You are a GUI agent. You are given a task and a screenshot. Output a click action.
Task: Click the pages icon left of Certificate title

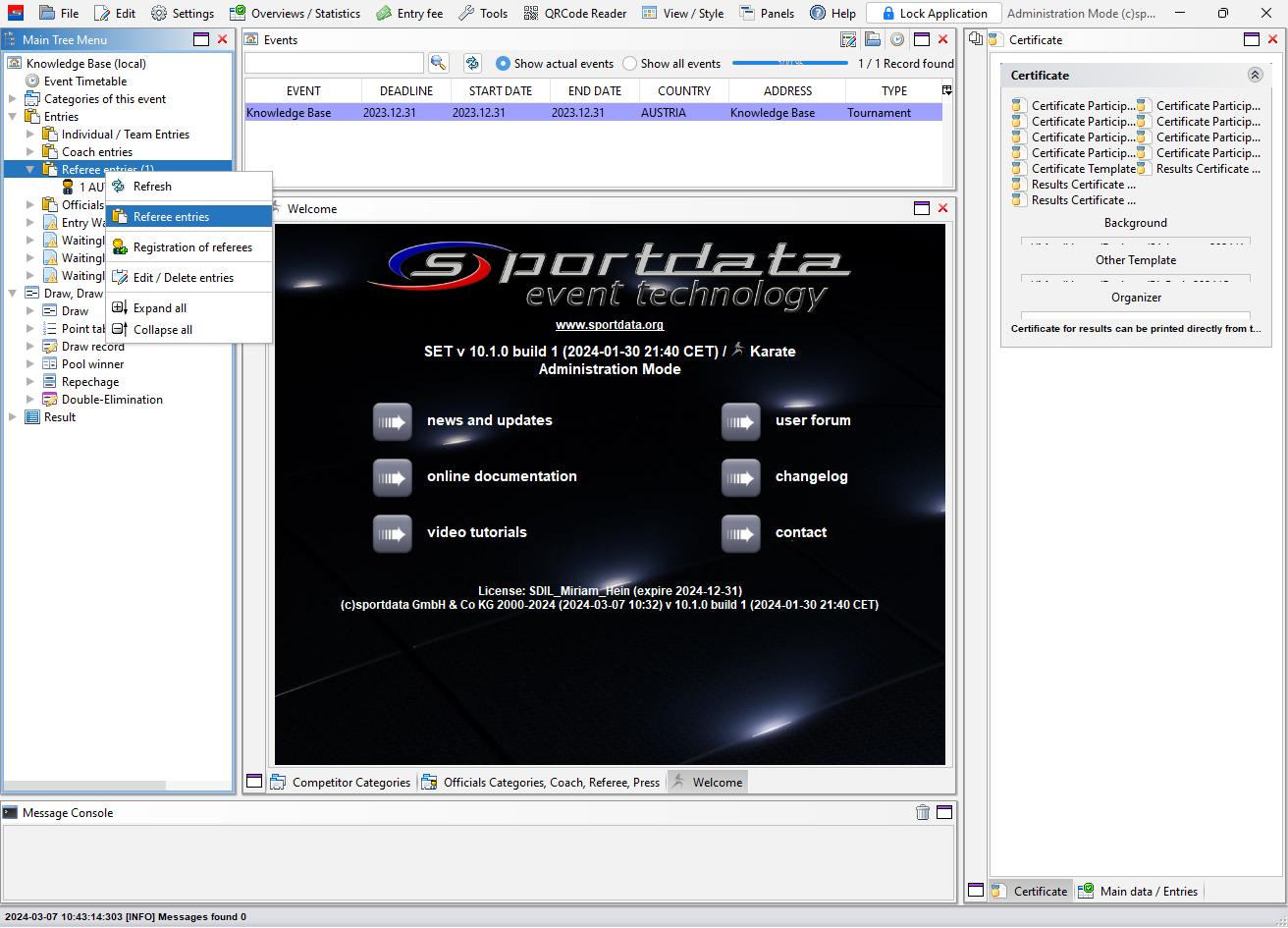(976, 39)
